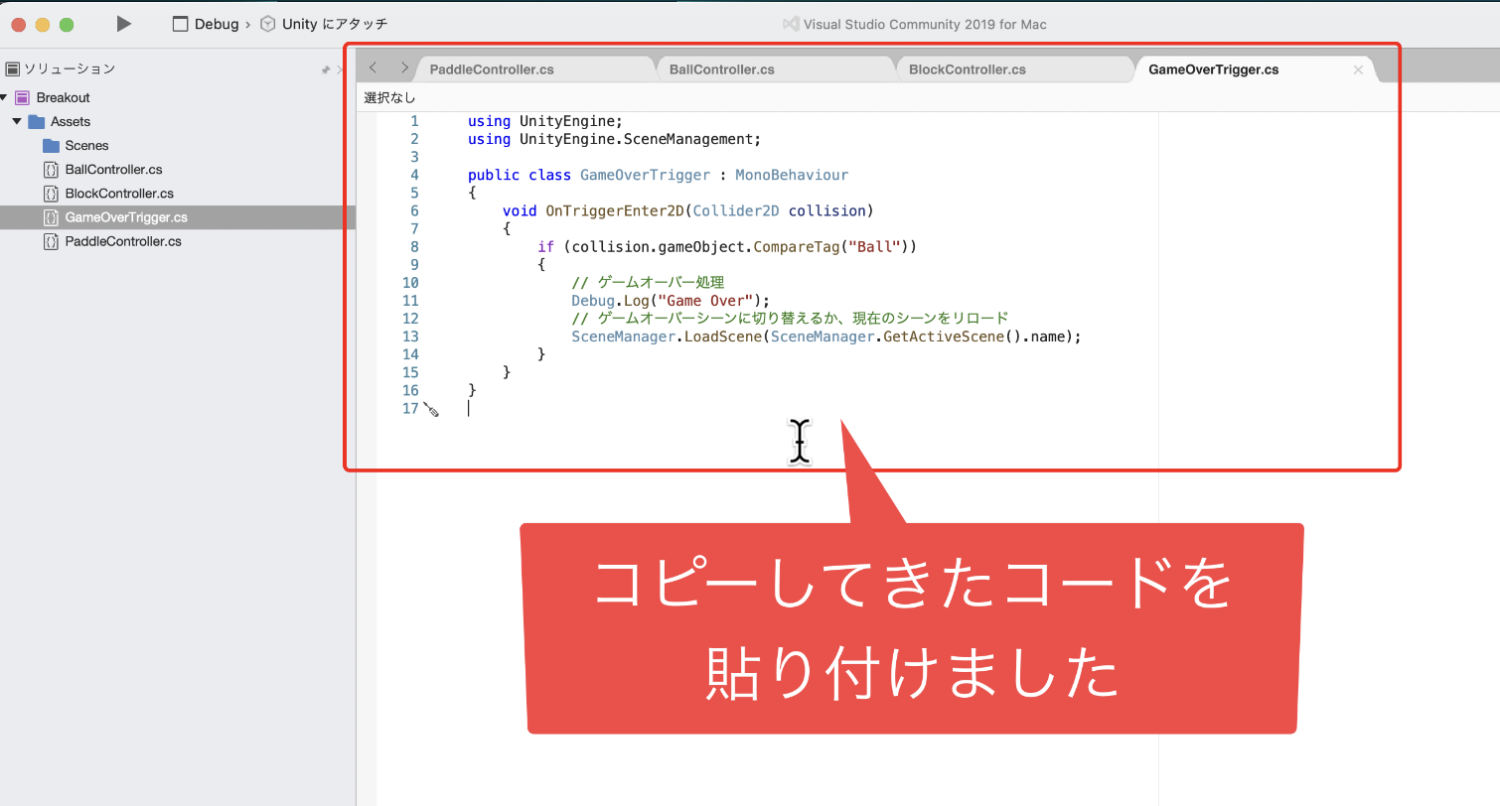Go back with the editor navigation arrow
This screenshot has width=1500, height=806.
coord(373,68)
